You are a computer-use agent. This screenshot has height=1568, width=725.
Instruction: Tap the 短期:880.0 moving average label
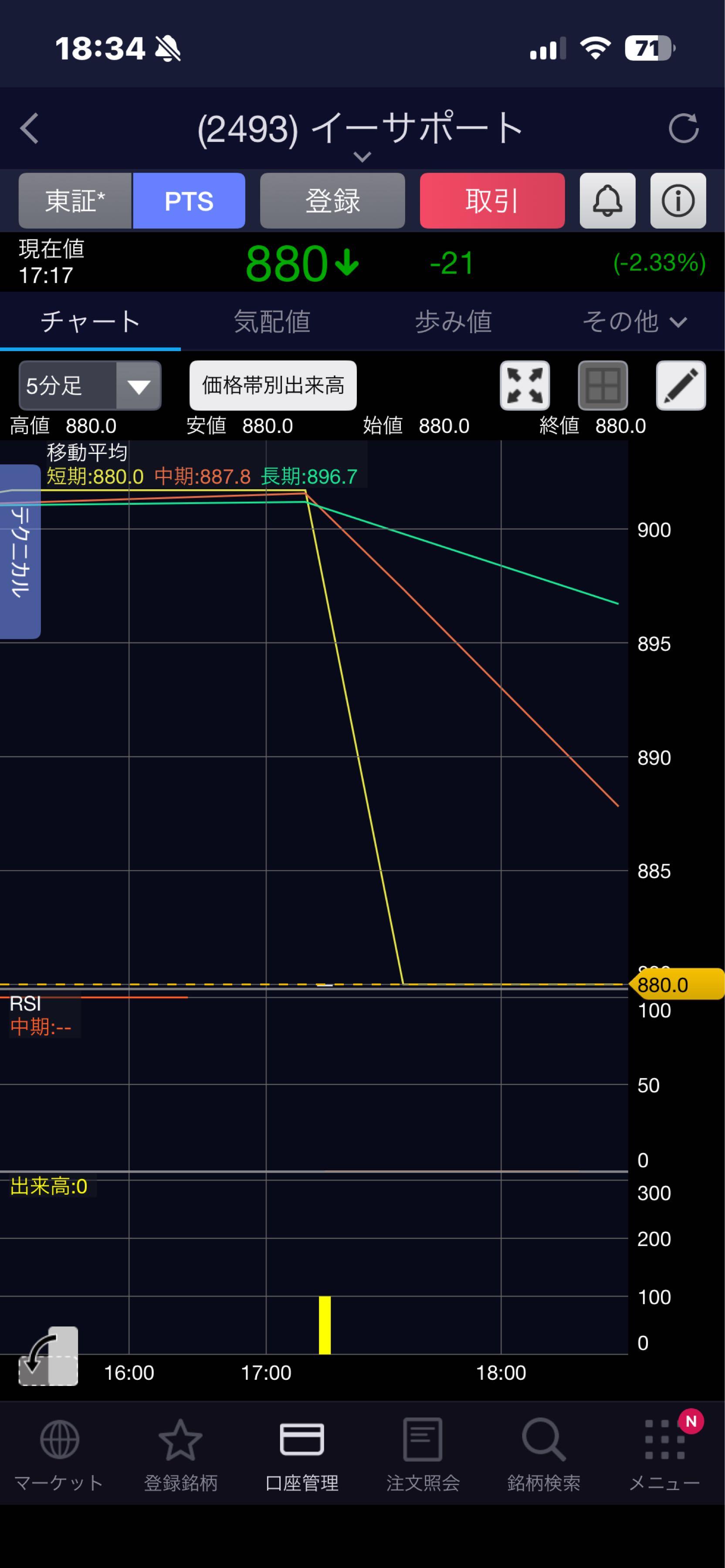point(95,476)
